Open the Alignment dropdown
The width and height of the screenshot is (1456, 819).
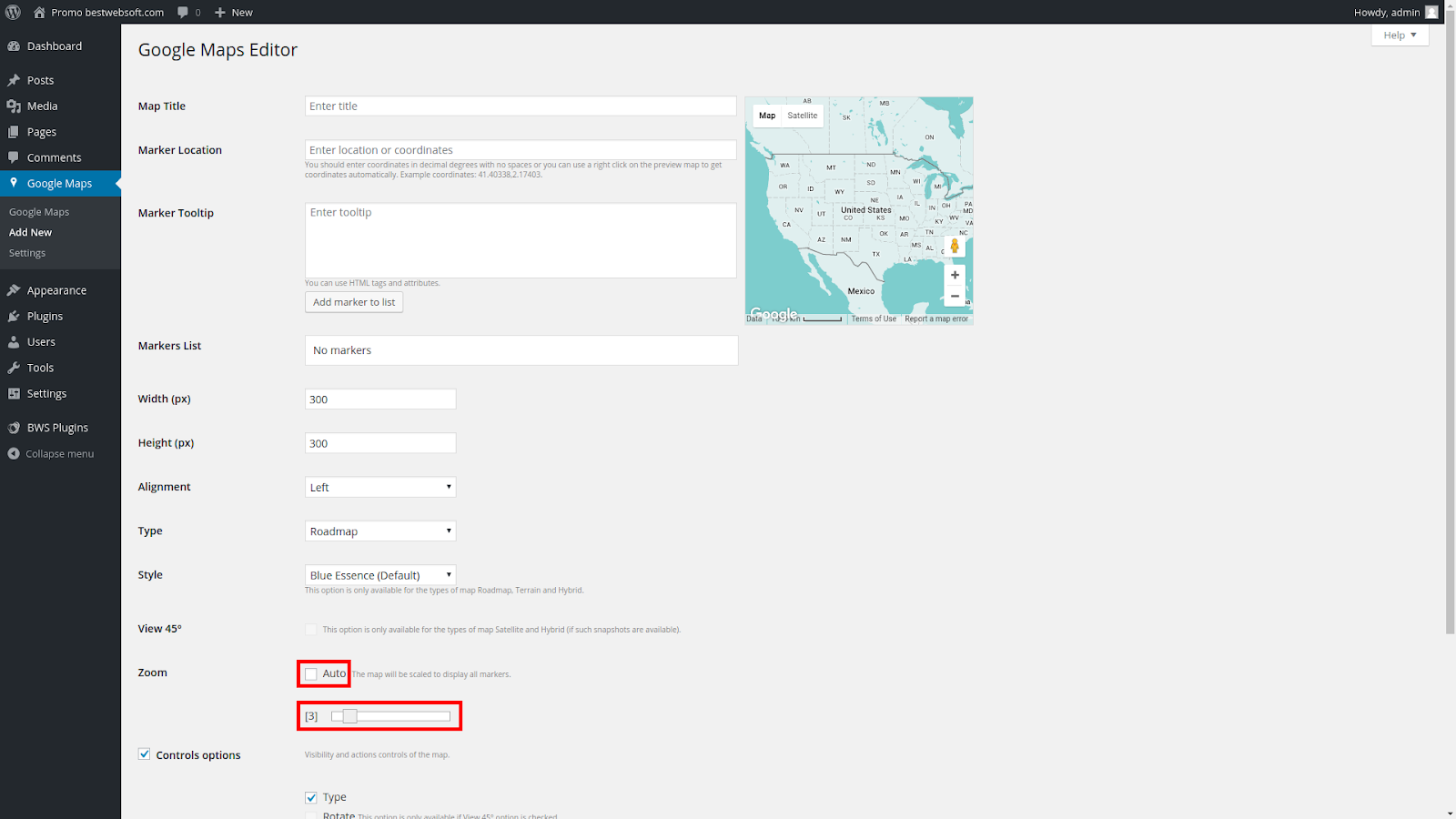pyautogui.click(x=380, y=487)
